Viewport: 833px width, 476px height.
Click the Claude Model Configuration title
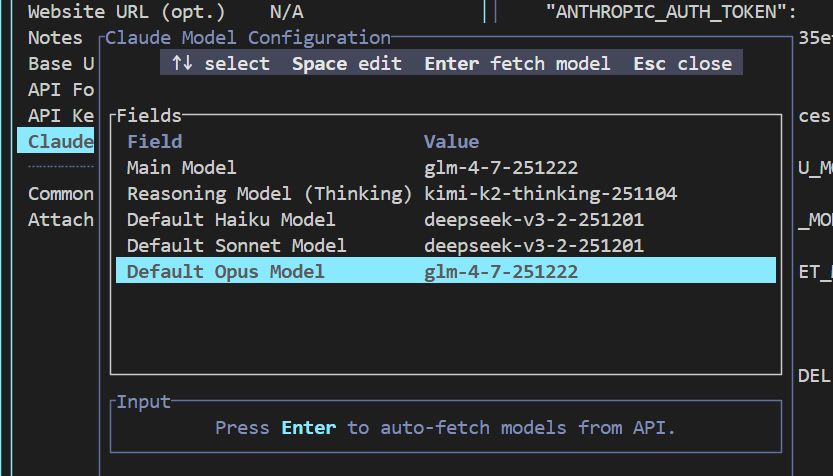248,38
